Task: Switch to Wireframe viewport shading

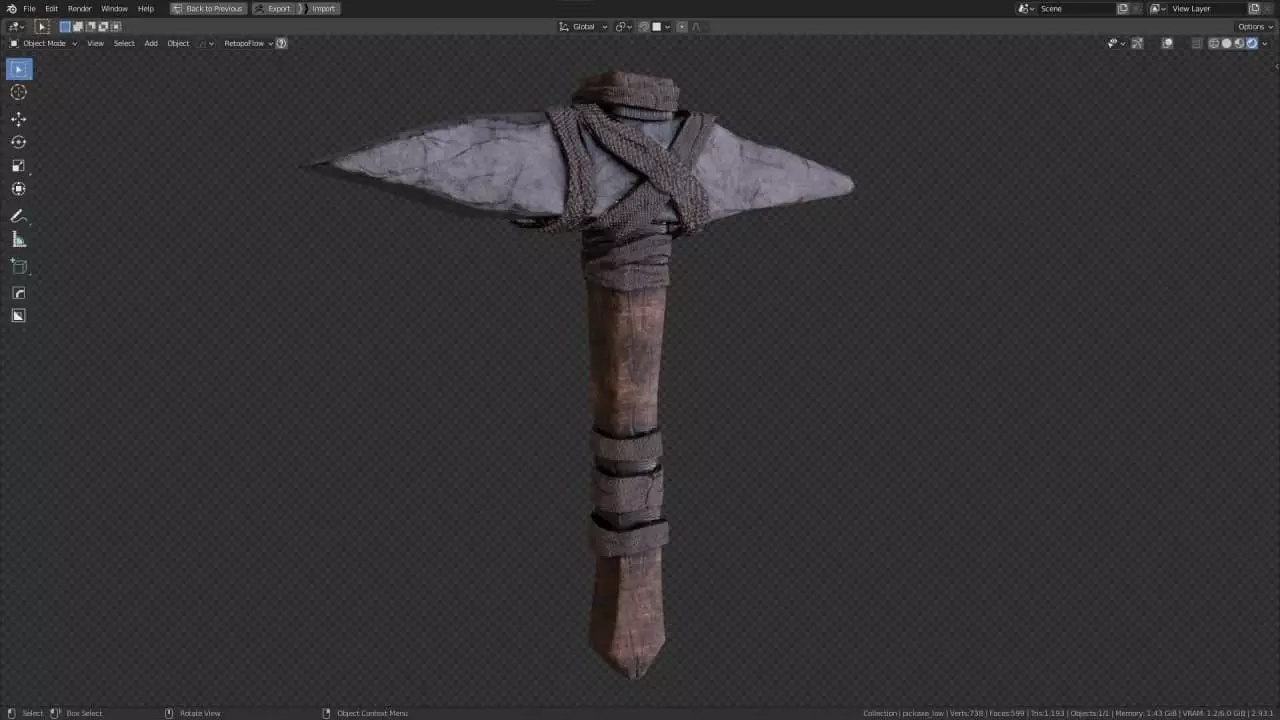Action: pos(1214,43)
